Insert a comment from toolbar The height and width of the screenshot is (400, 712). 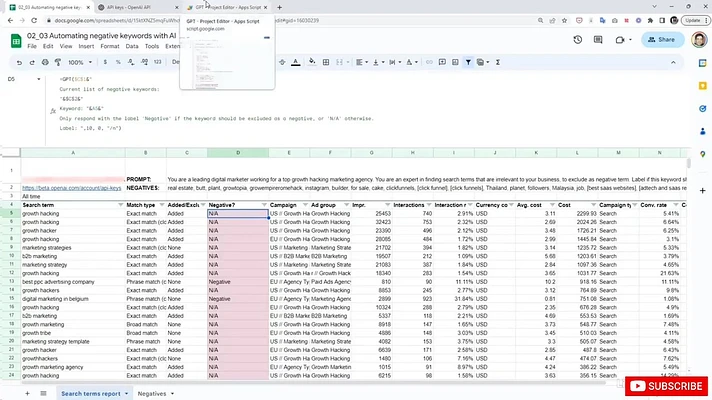point(442,62)
